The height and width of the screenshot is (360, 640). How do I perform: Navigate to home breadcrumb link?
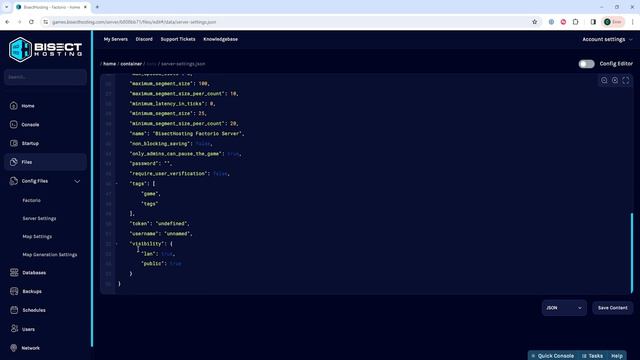(x=109, y=64)
